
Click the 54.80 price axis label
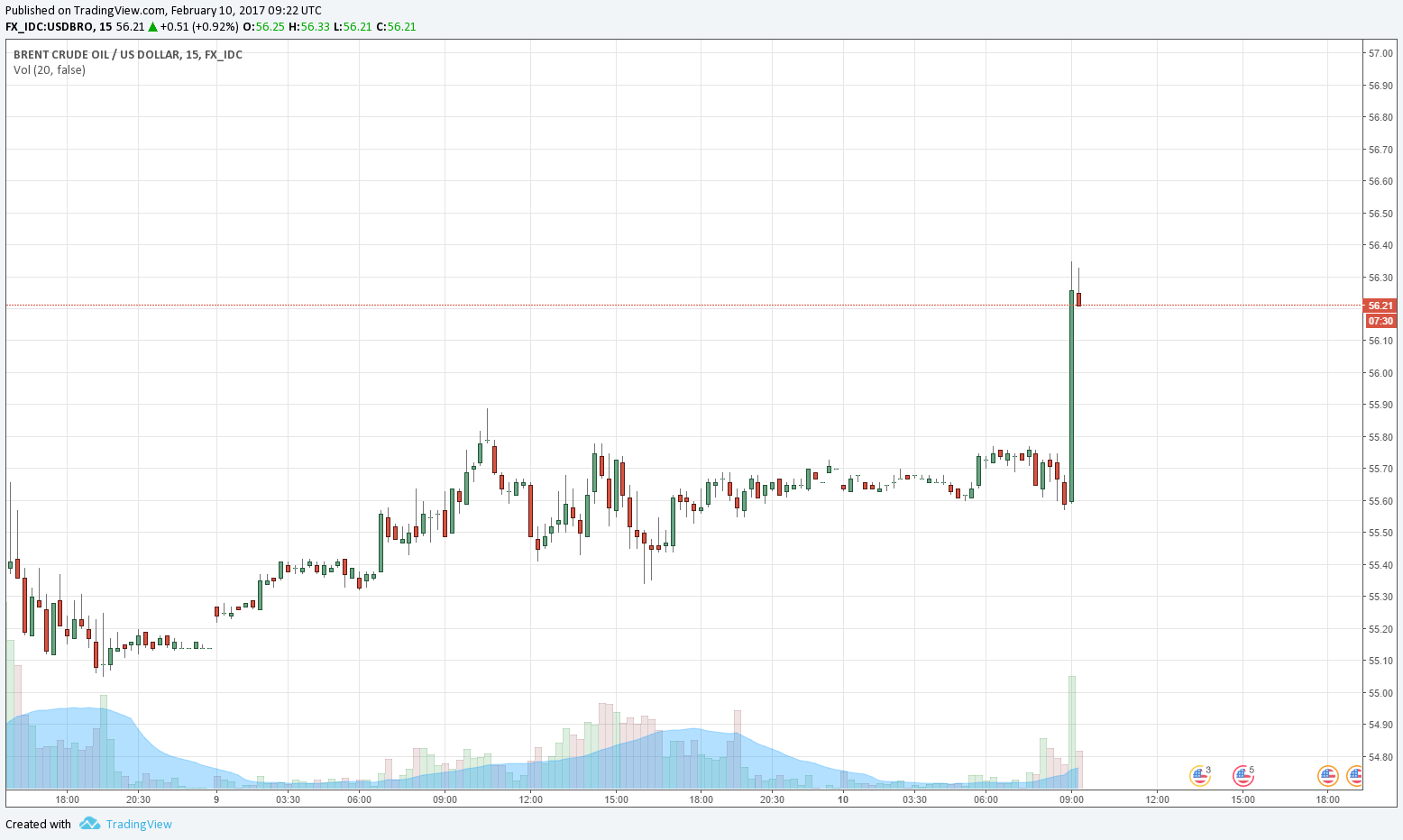point(1380,757)
